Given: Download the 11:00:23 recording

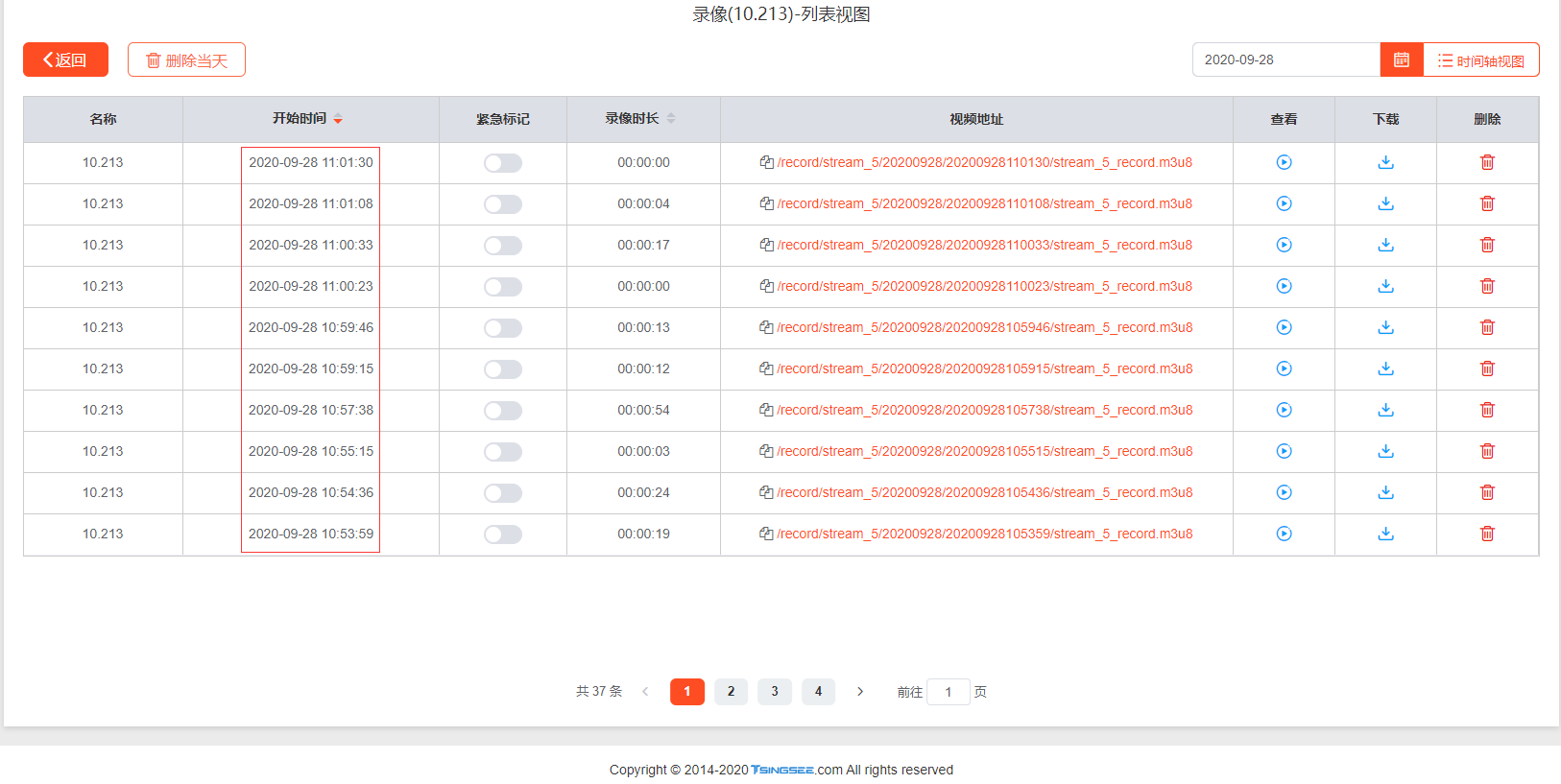Looking at the screenshot, I should [1385, 286].
